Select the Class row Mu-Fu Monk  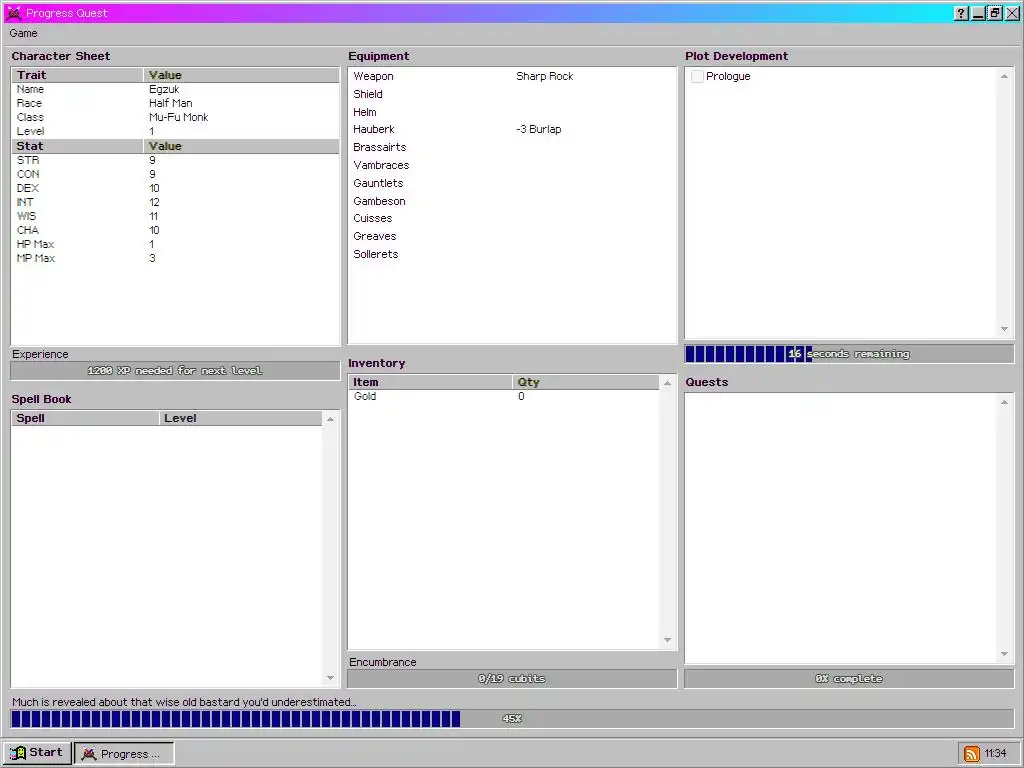point(176,118)
